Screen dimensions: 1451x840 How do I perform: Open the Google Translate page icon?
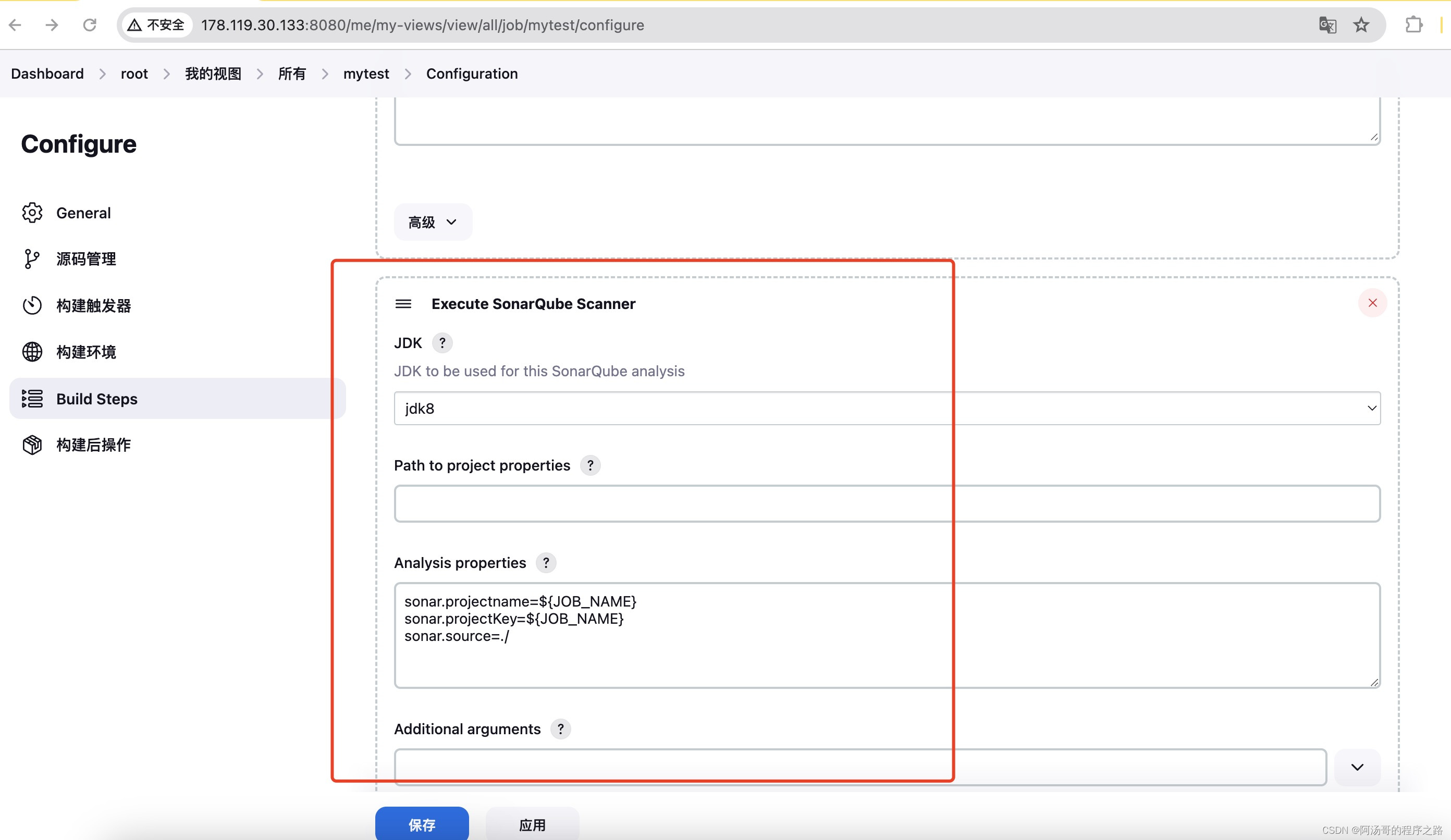[1327, 25]
